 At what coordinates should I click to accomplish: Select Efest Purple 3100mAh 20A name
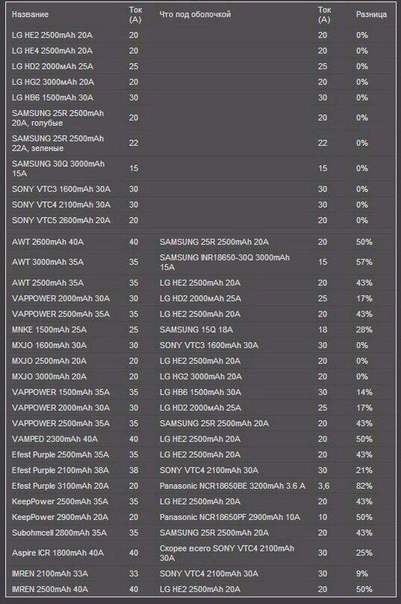pyautogui.click(x=60, y=486)
